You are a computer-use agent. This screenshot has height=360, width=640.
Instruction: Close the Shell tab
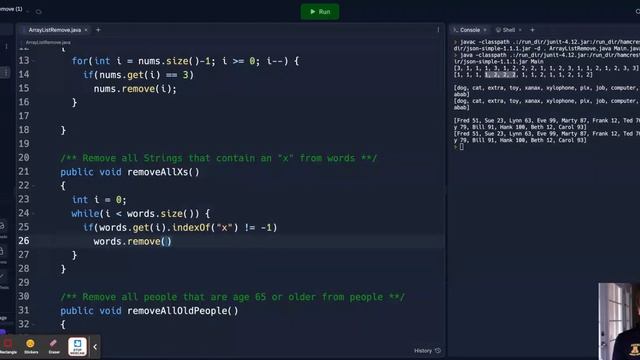(x=520, y=30)
